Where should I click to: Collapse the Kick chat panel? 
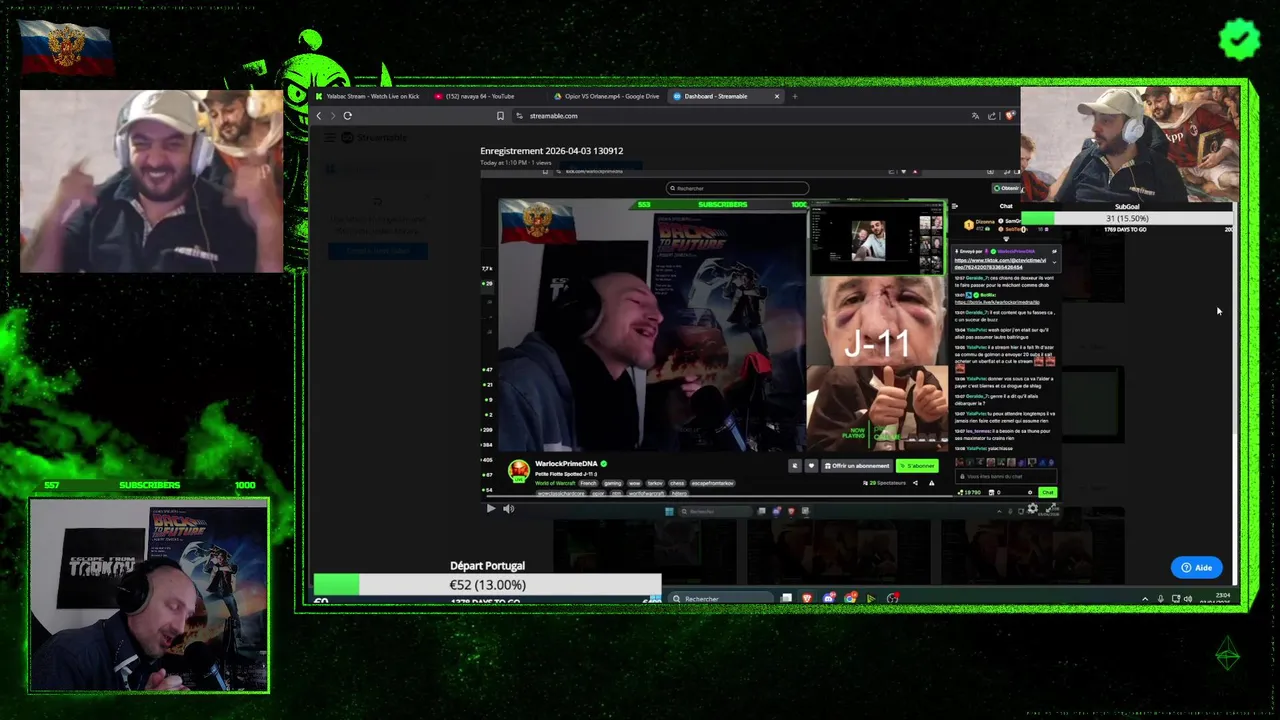tap(954, 206)
